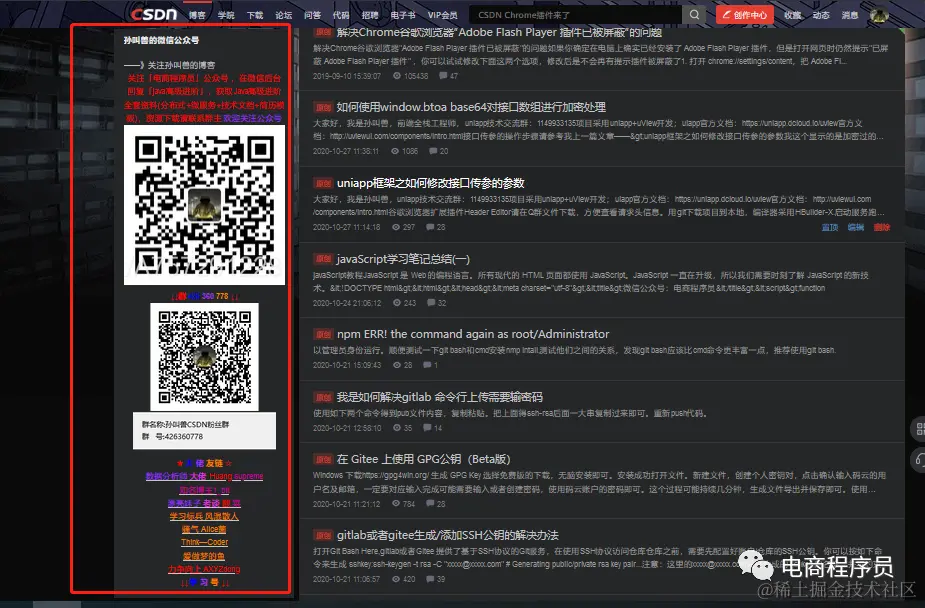Click the 原创 badge on the Gitee GPG article
This screenshot has height=608, width=925.
point(323,459)
